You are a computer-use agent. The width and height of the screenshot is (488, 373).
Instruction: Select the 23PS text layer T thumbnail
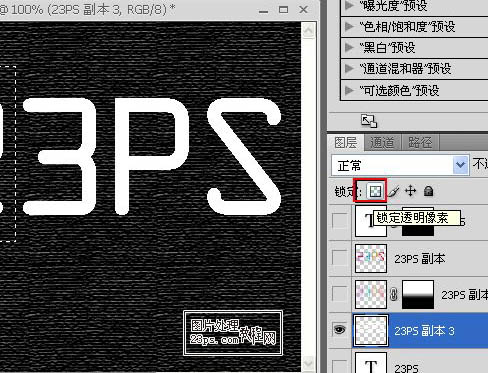371,363
